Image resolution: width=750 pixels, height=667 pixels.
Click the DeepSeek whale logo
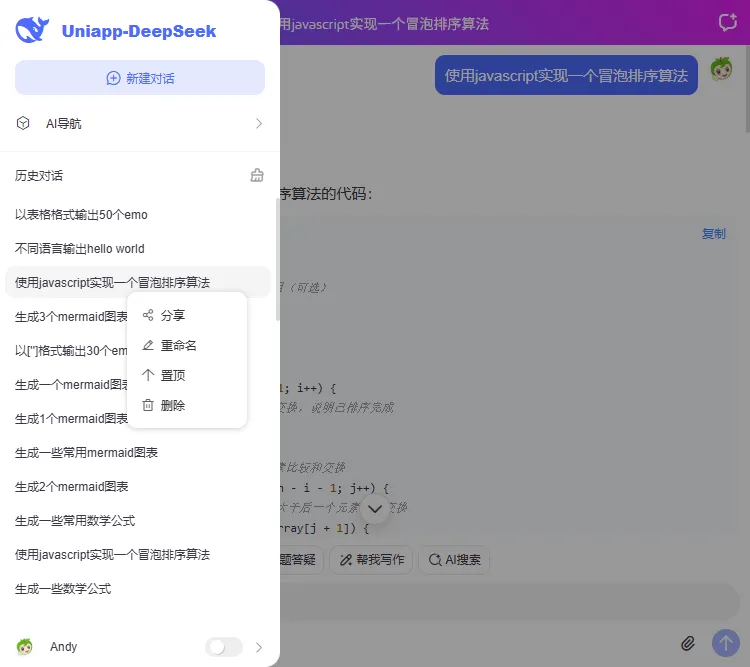click(32, 30)
